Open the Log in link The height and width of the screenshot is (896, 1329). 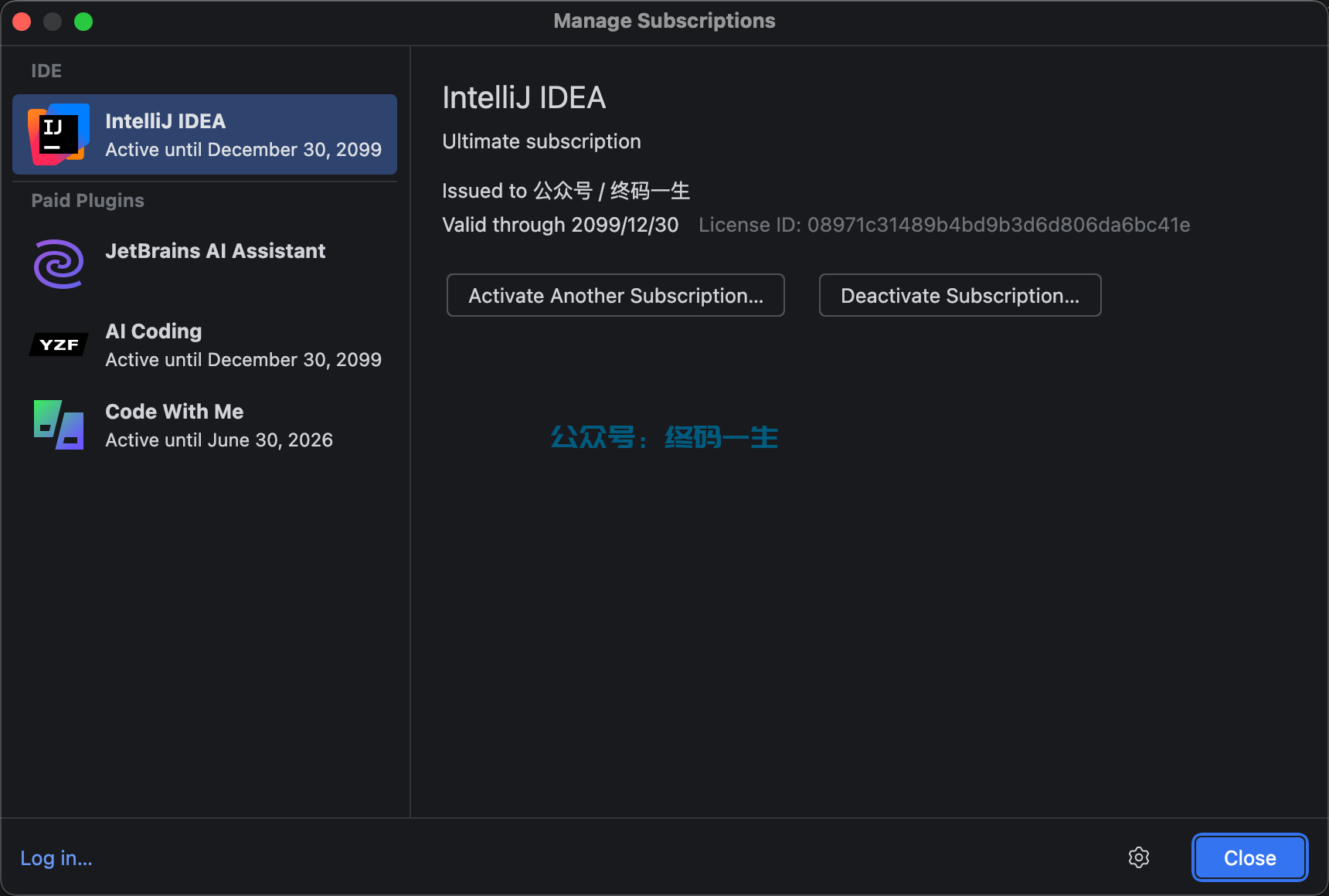point(56,858)
